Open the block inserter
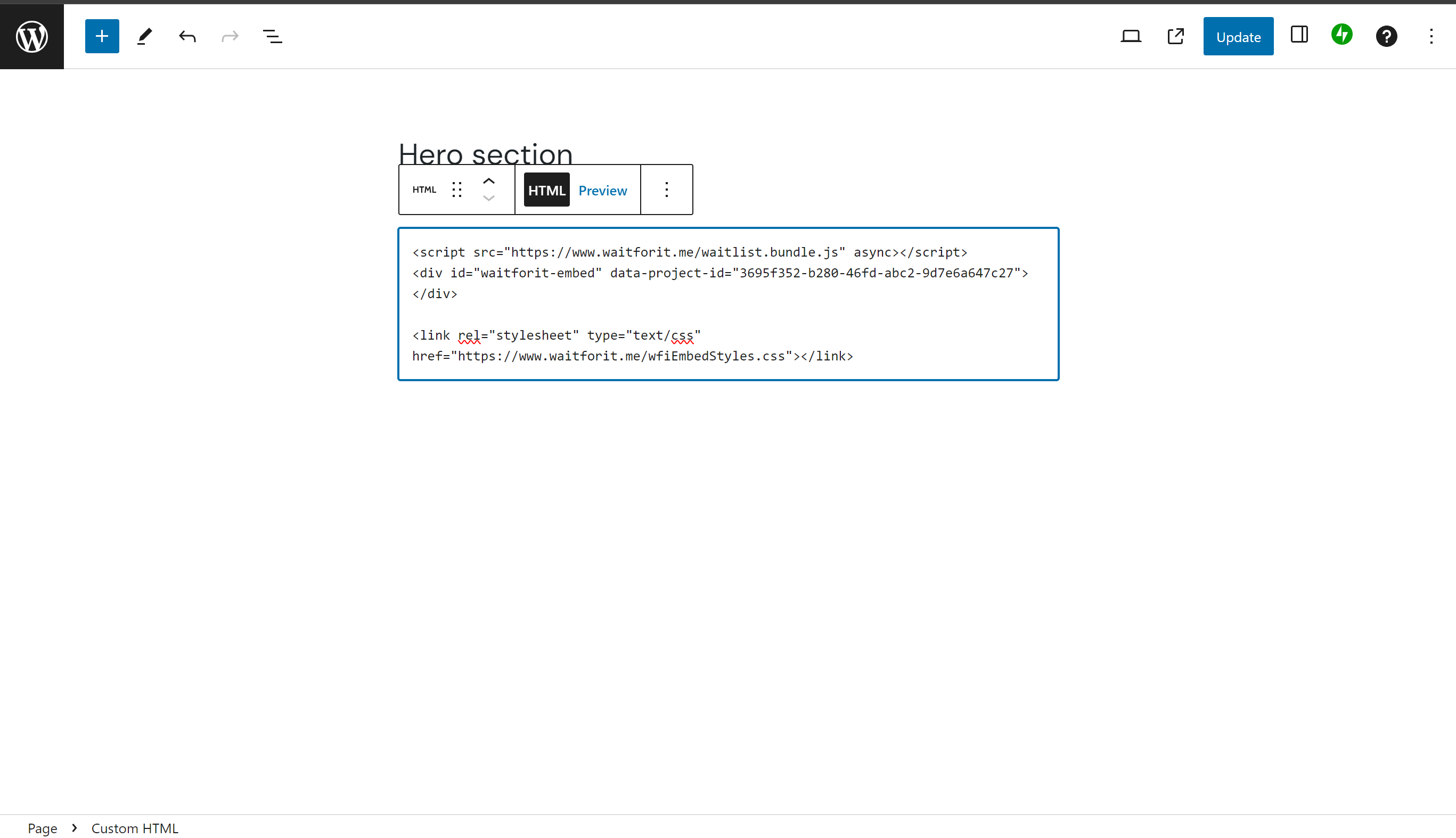 pos(102,36)
